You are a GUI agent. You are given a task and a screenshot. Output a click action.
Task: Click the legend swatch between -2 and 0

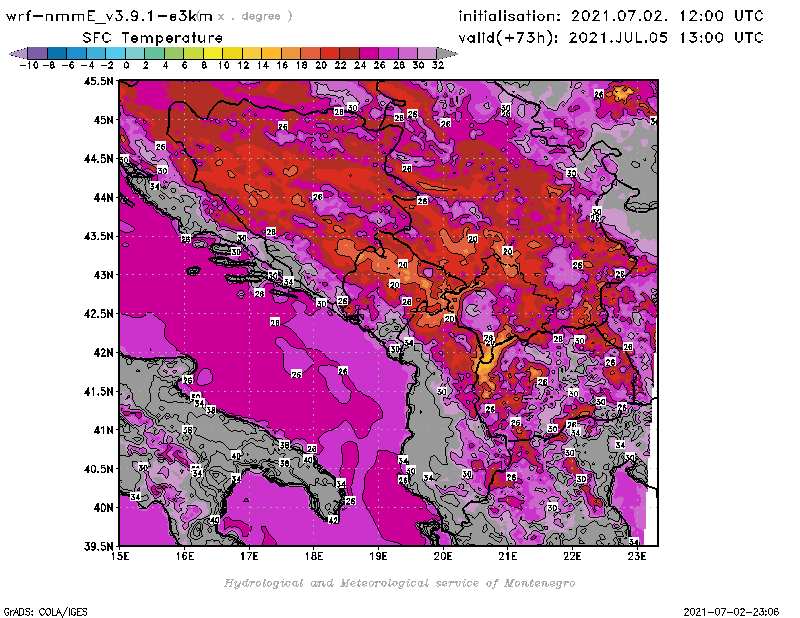(116, 54)
